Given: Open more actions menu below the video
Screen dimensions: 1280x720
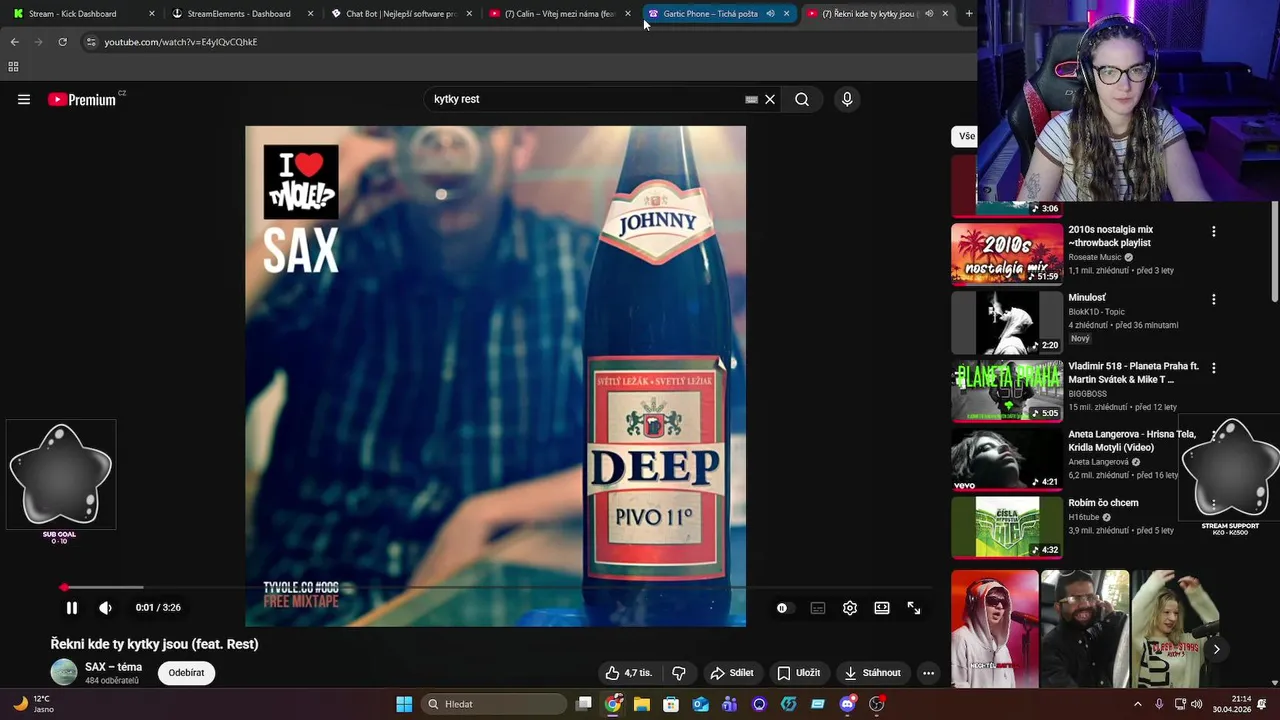Looking at the screenshot, I should coord(928,673).
